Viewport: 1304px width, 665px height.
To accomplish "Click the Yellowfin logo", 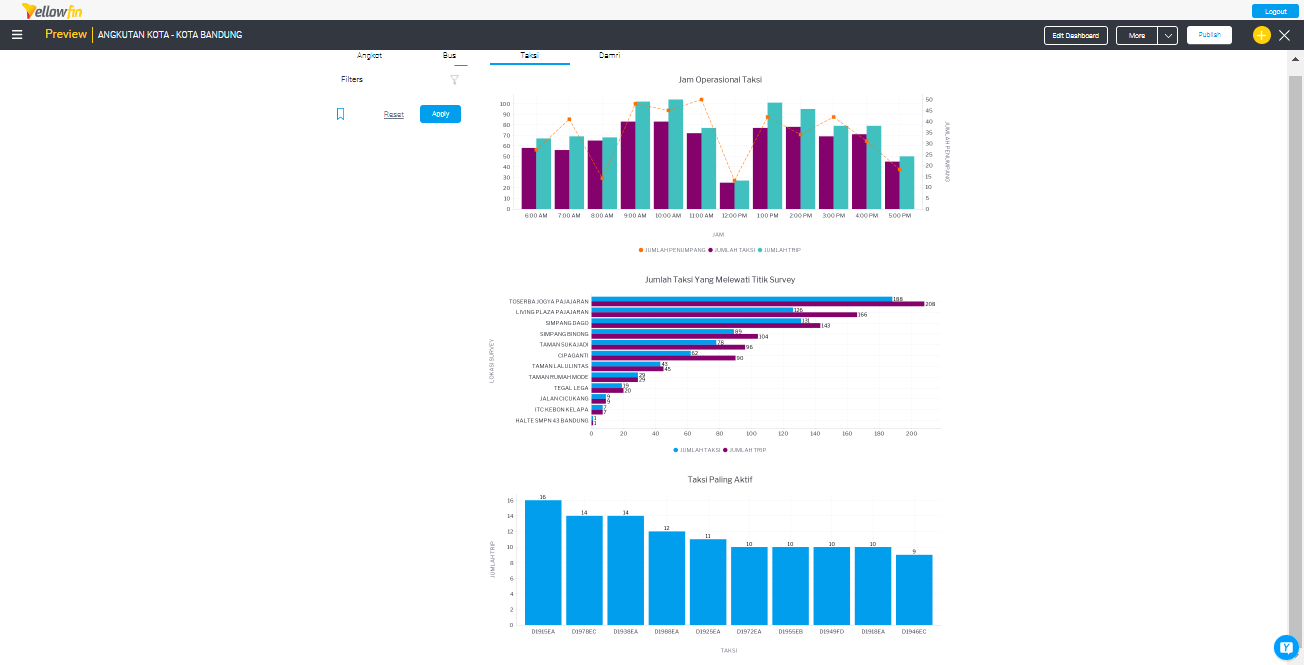I will tap(52, 10).
